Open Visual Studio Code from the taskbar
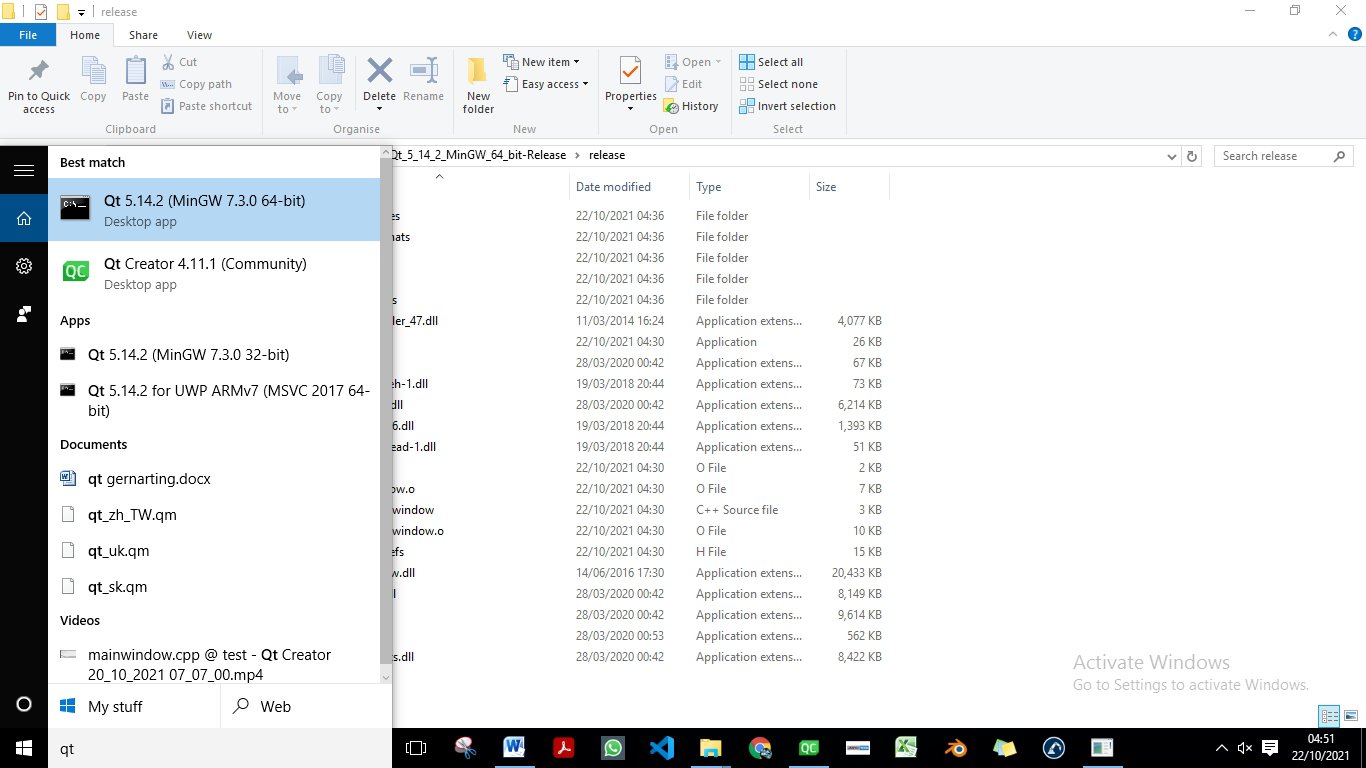This screenshot has width=1366, height=768. [x=661, y=748]
